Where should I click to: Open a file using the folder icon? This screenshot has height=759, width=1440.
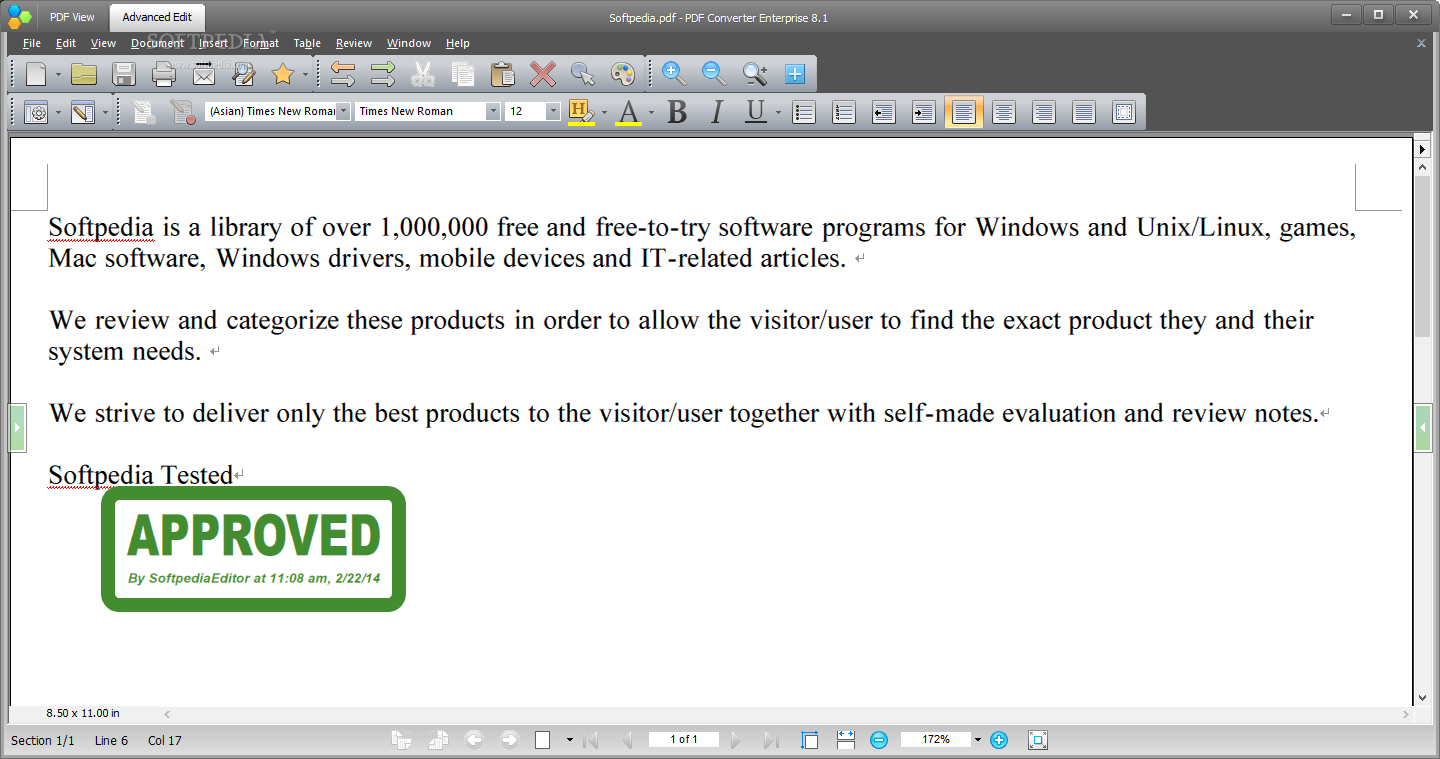pos(84,74)
